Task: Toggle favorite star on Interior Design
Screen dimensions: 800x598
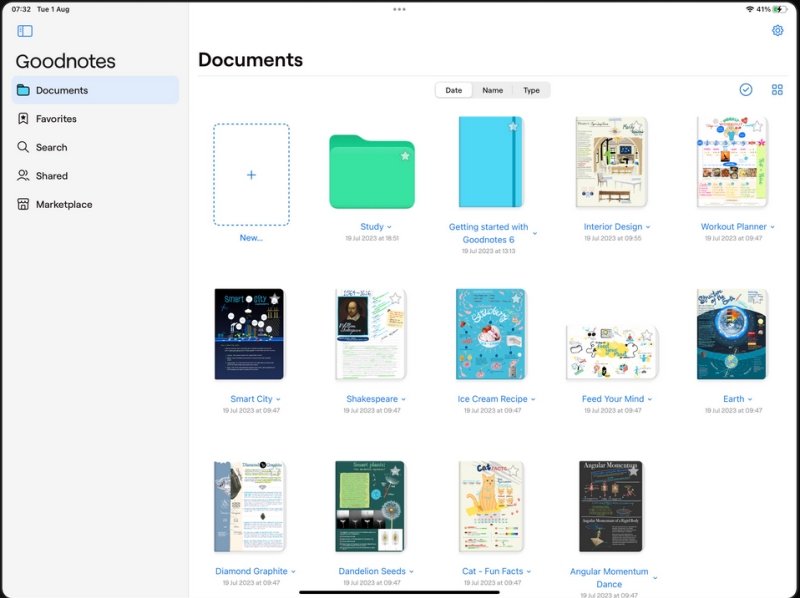Action: click(x=637, y=127)
